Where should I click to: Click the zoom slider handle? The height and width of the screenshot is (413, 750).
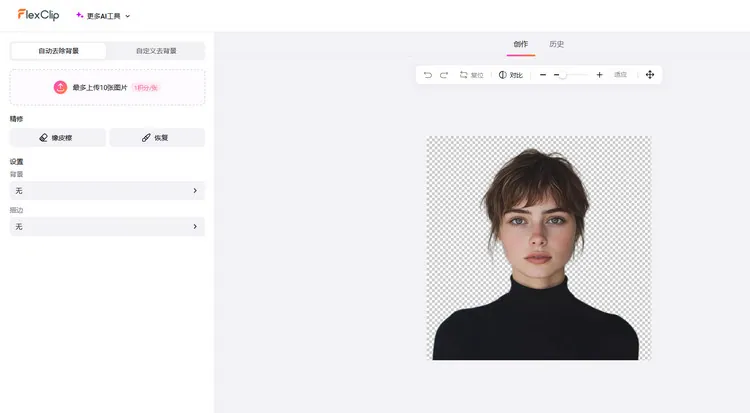pyautogui.click(x=563, y=75)
